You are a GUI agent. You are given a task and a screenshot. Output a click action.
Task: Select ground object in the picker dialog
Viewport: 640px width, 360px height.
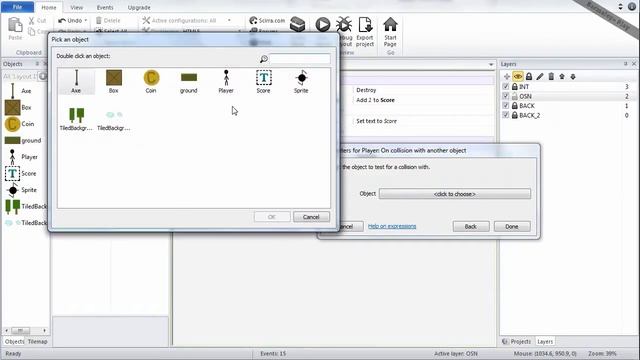coord(189,83)
